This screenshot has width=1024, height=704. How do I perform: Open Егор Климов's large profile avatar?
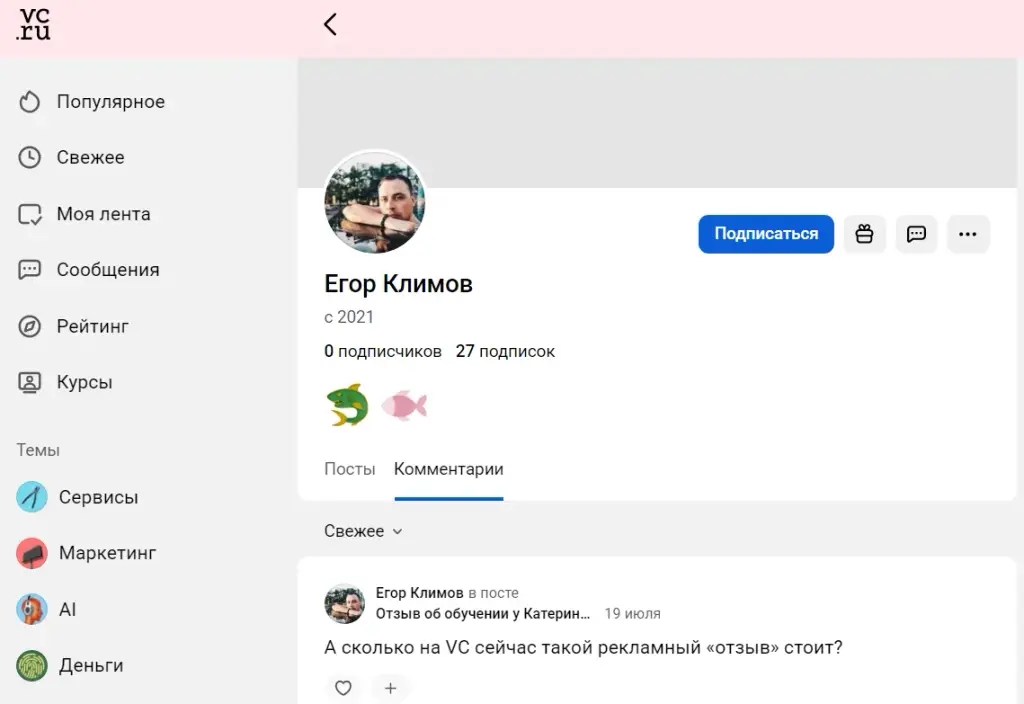(375, 202)
